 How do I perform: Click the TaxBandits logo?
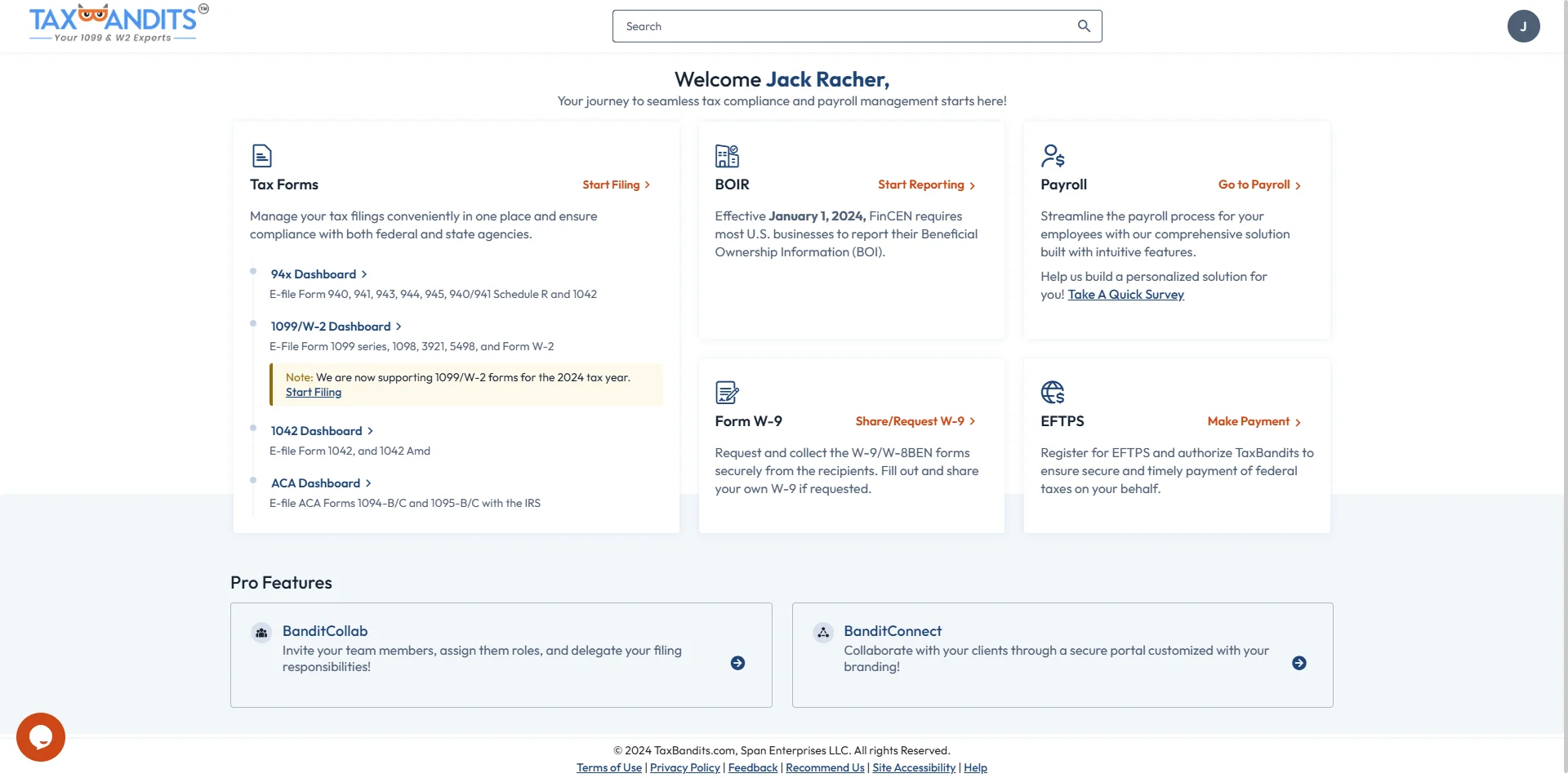tap(118, 23)
